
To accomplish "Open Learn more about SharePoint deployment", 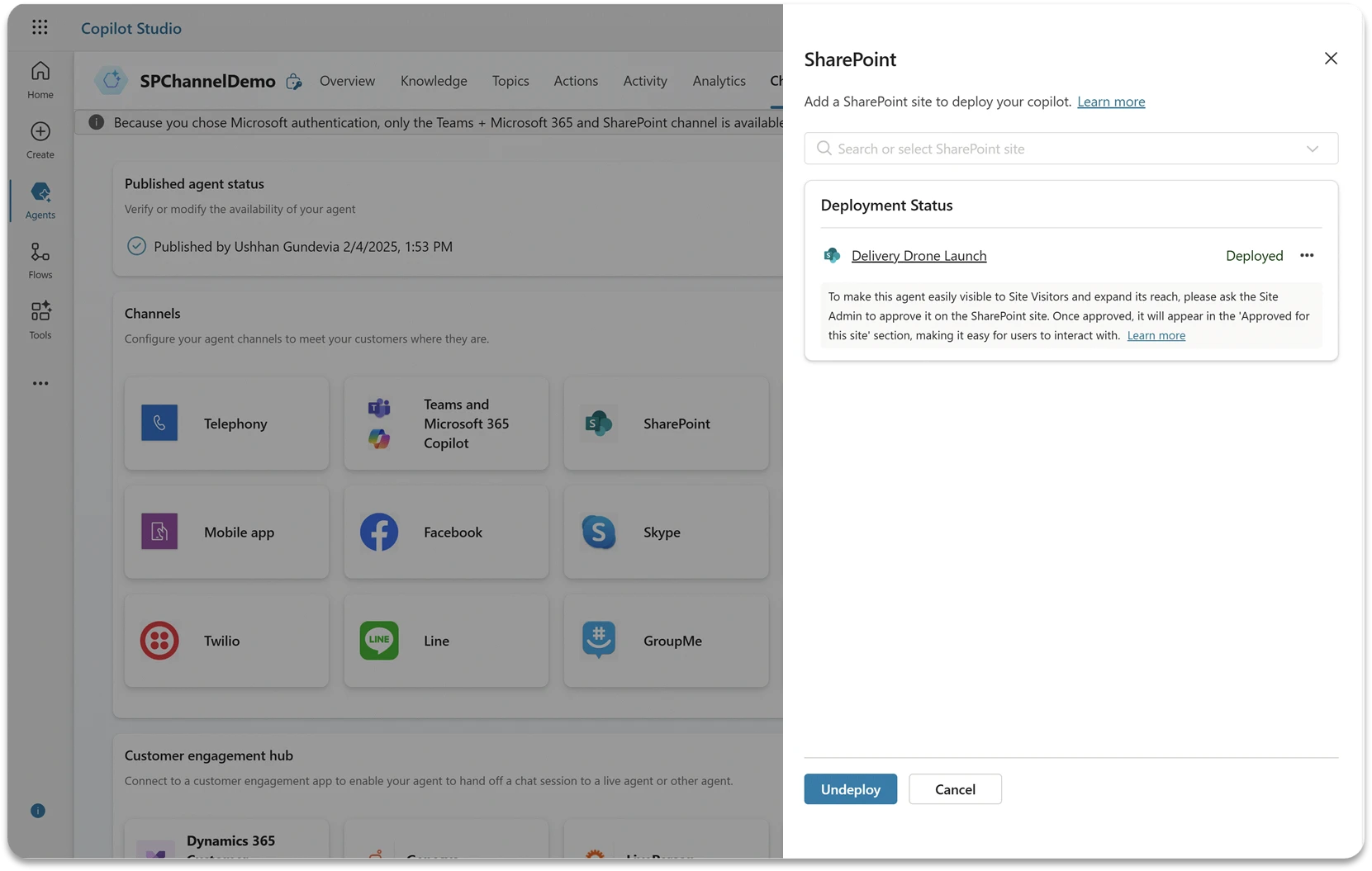I will point(1110,101).
